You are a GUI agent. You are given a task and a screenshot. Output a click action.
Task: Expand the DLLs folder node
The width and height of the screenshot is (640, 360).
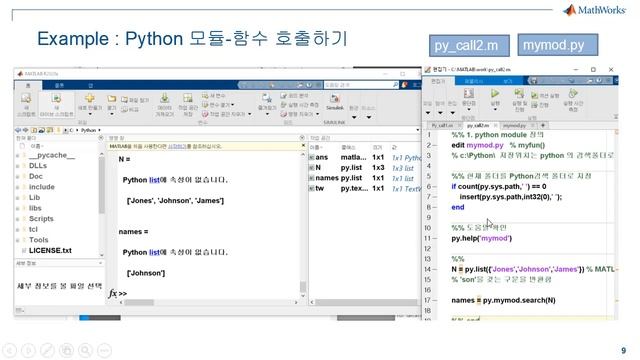(x=18, y=166)
